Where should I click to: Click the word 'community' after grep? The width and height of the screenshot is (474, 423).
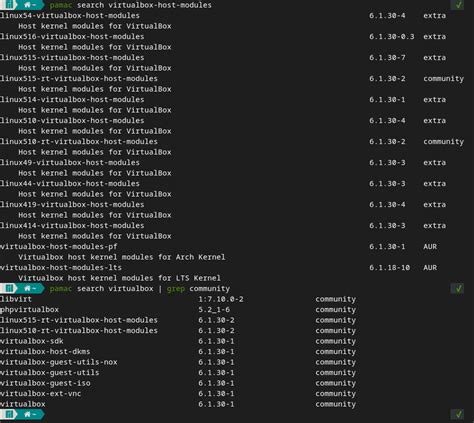click(210, 289)
